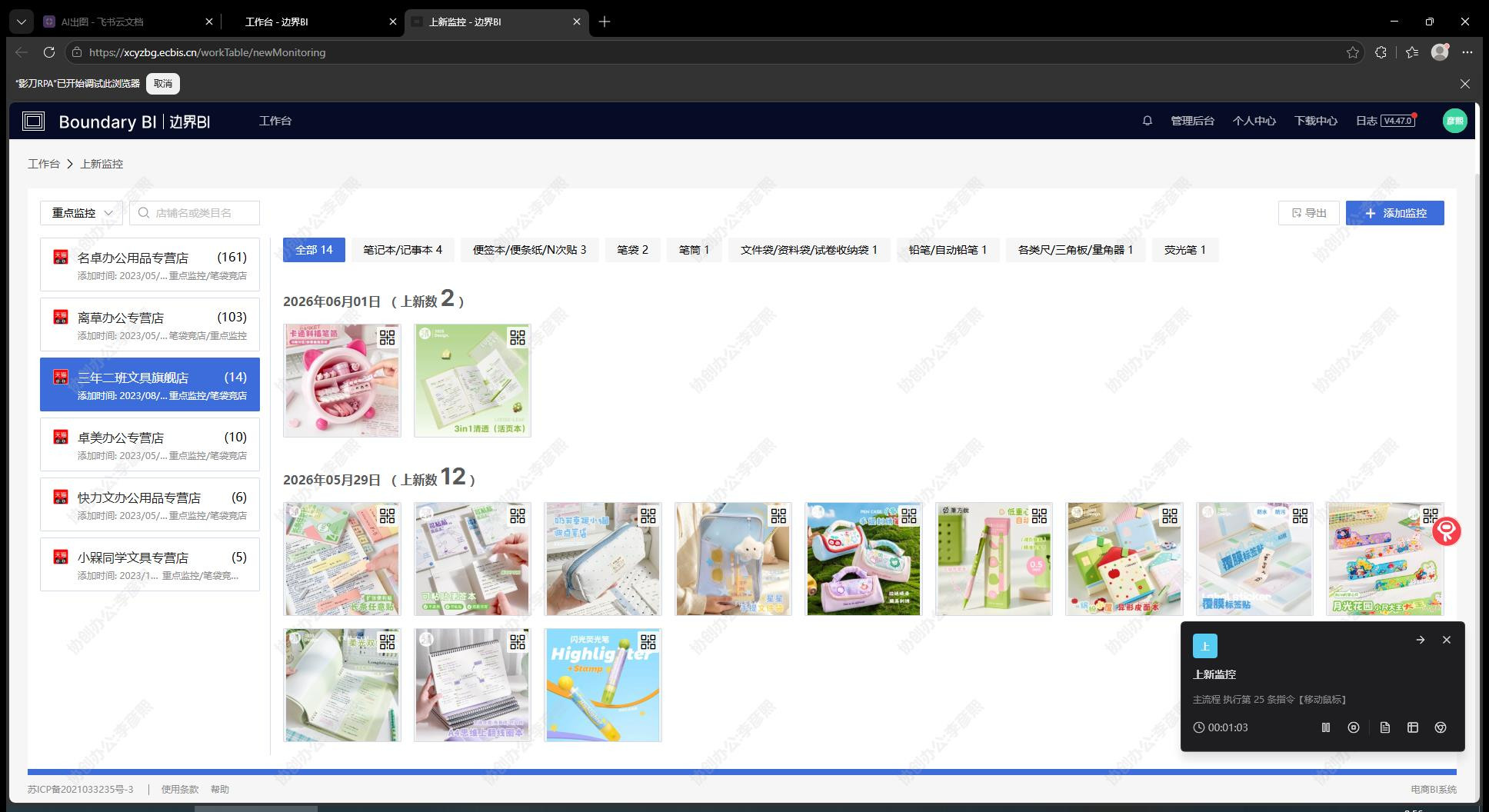This screenshot has height=812, width=1489.
Task: Select store 离草办公专营店 (103)
Action: coord(150,324)
